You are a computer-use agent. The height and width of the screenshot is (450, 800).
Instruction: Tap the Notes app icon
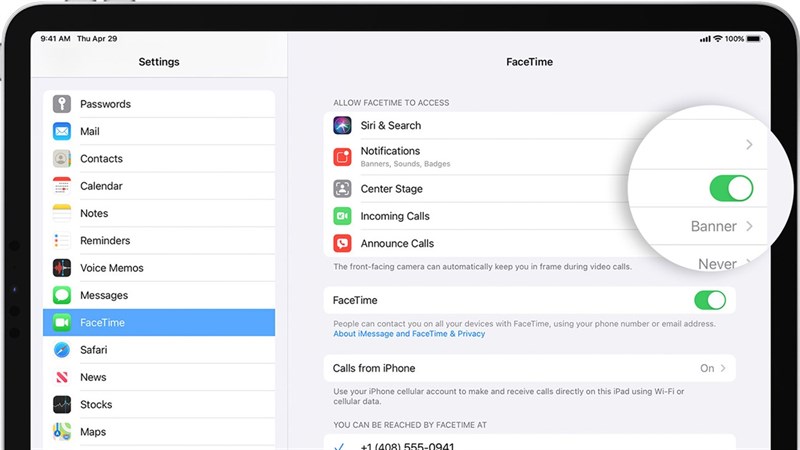62,213
